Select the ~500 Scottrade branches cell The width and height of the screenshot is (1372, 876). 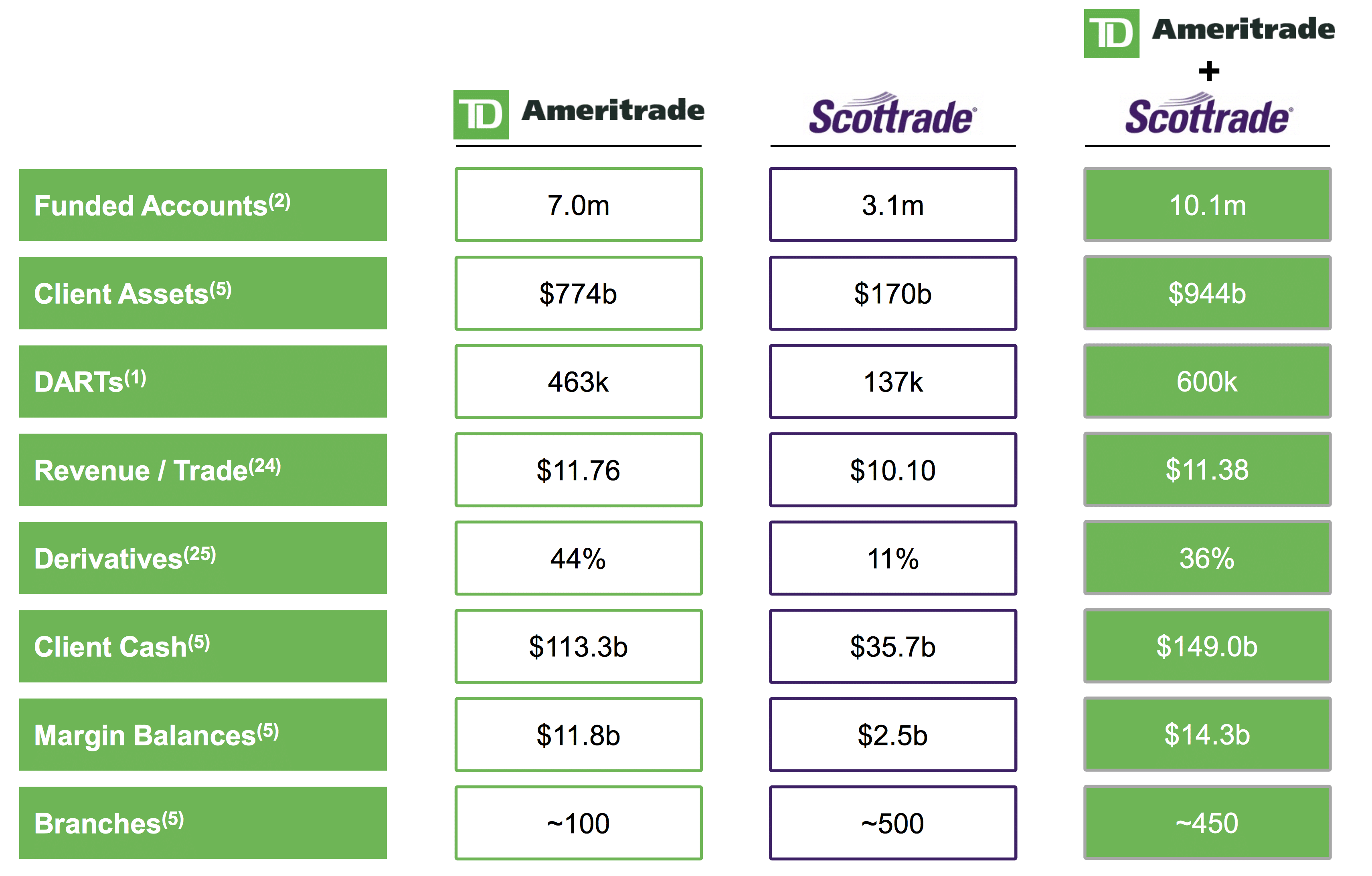pyautogui.click(x=892, y=823)
